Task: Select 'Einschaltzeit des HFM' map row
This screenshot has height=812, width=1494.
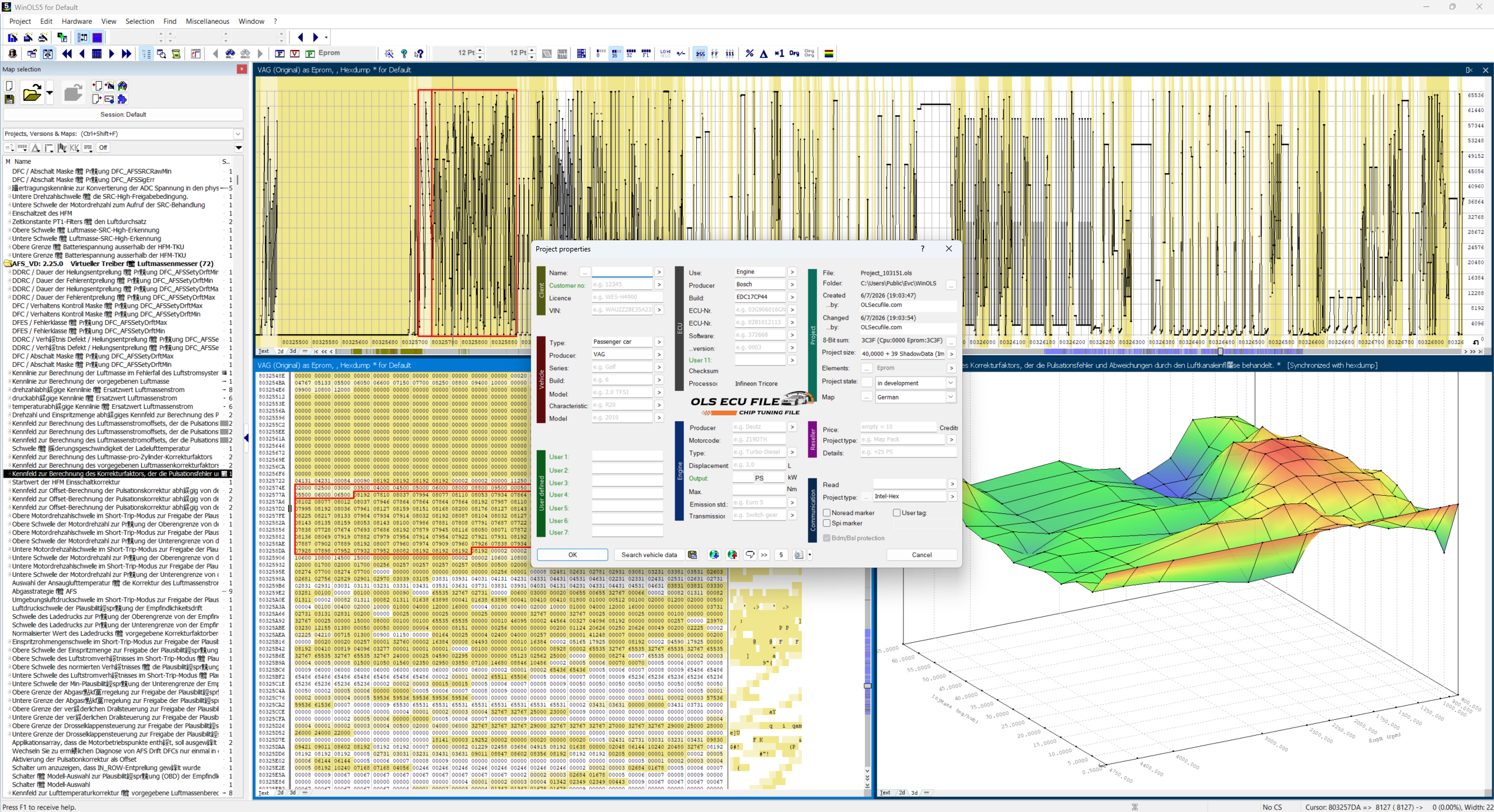Action: (x=42, y=213)
